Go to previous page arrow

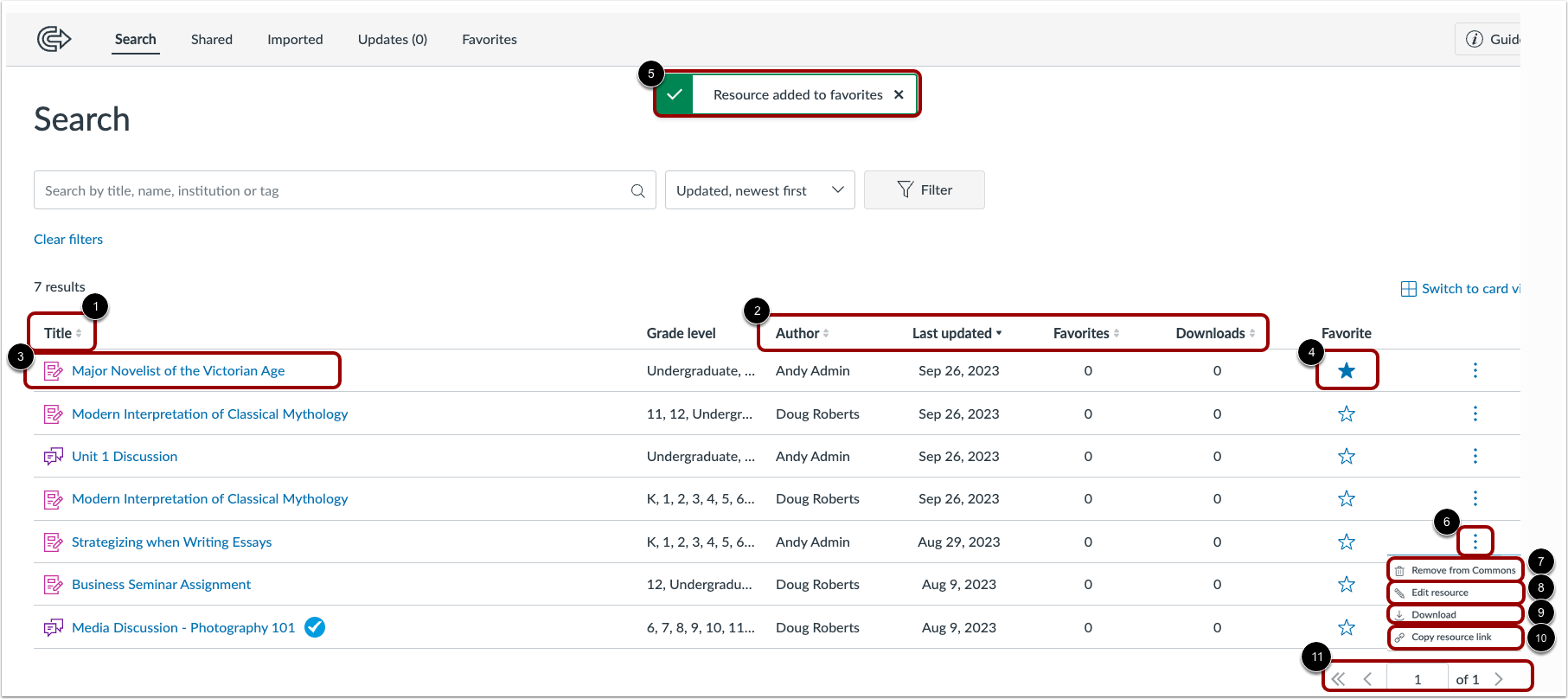[x=1367, y=679]
